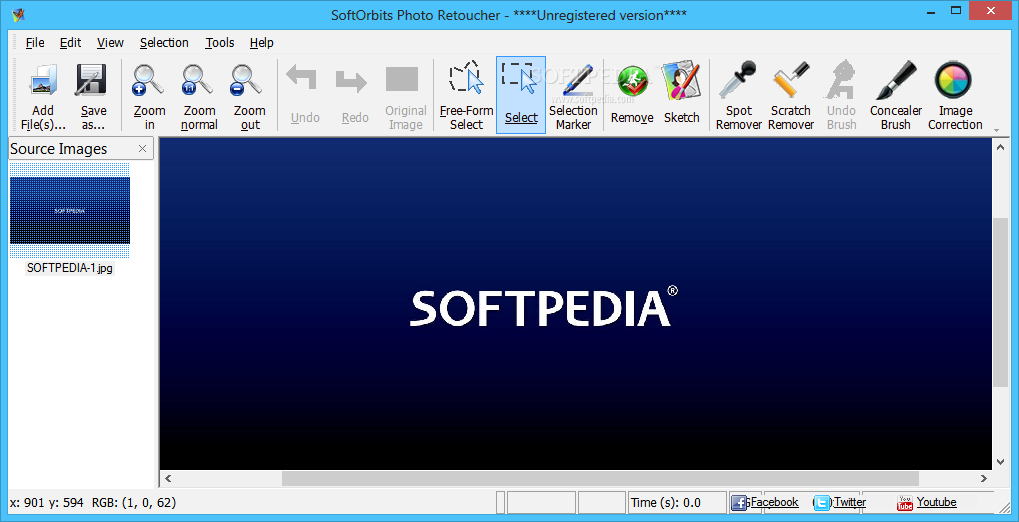This screenshot has width=1019, height=522.
Task: Open the Facebook link
Action: (x=774, y=502)
